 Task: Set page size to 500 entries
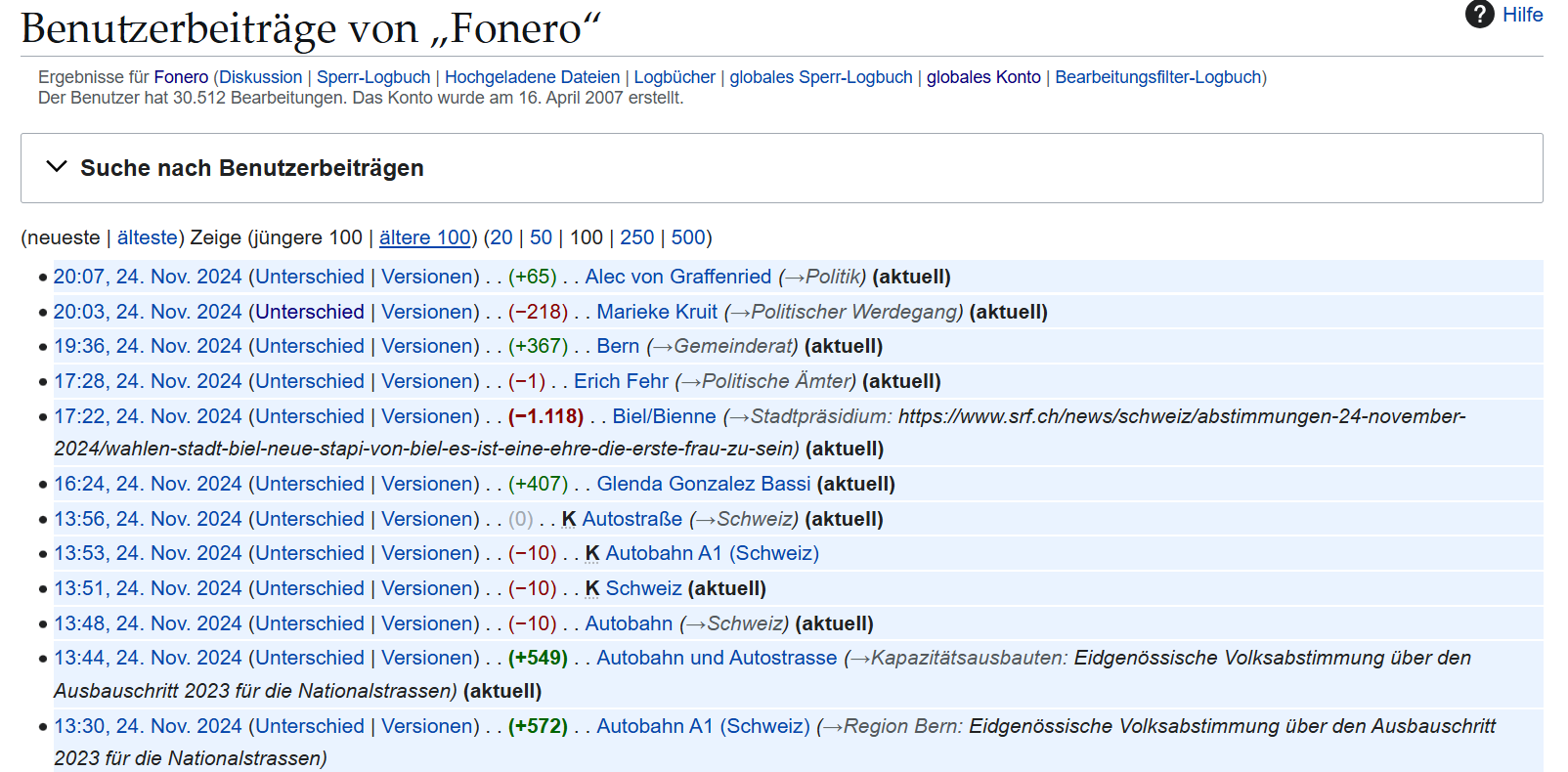click(688, 237)
